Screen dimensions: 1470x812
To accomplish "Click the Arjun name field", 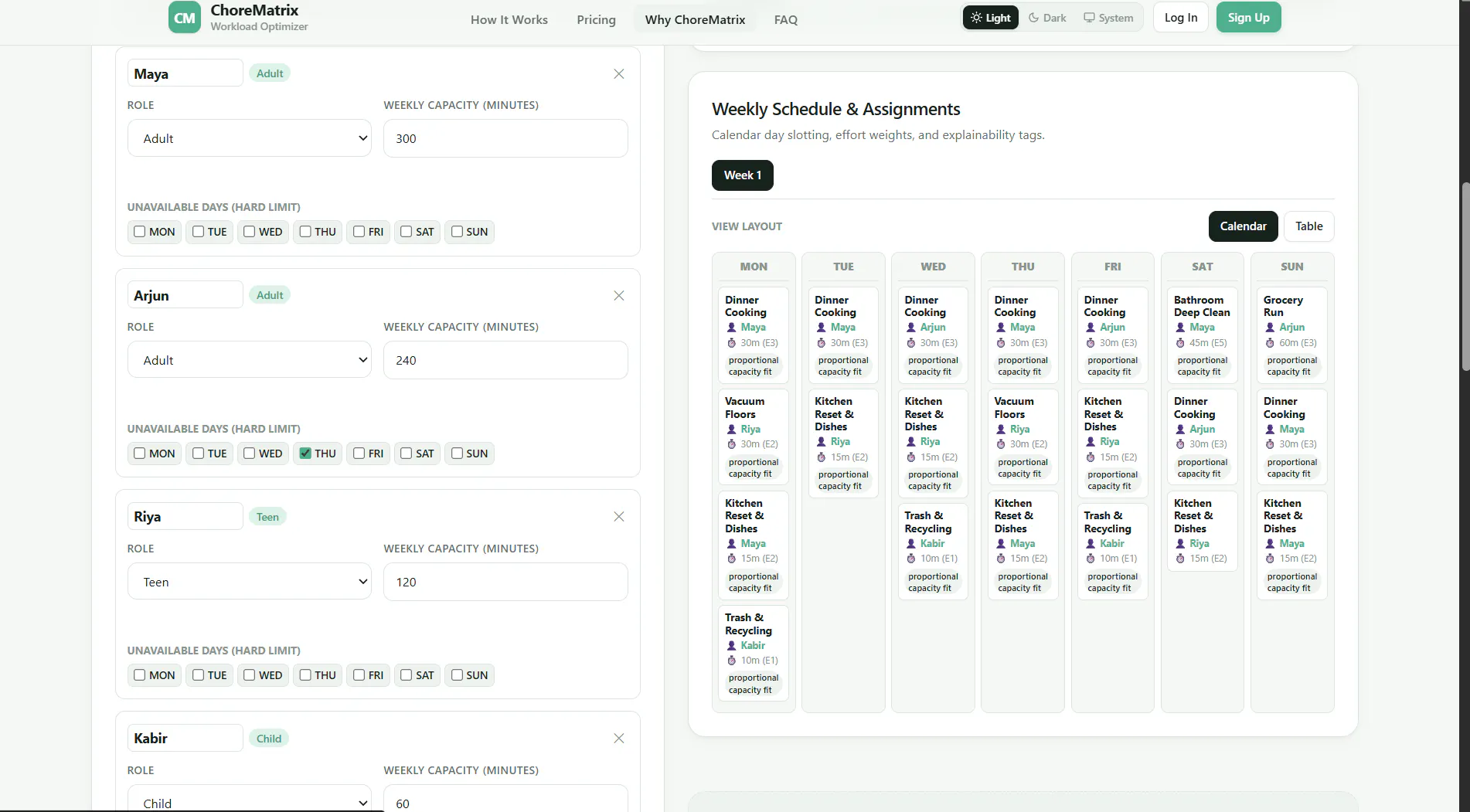I will point(185,295).
